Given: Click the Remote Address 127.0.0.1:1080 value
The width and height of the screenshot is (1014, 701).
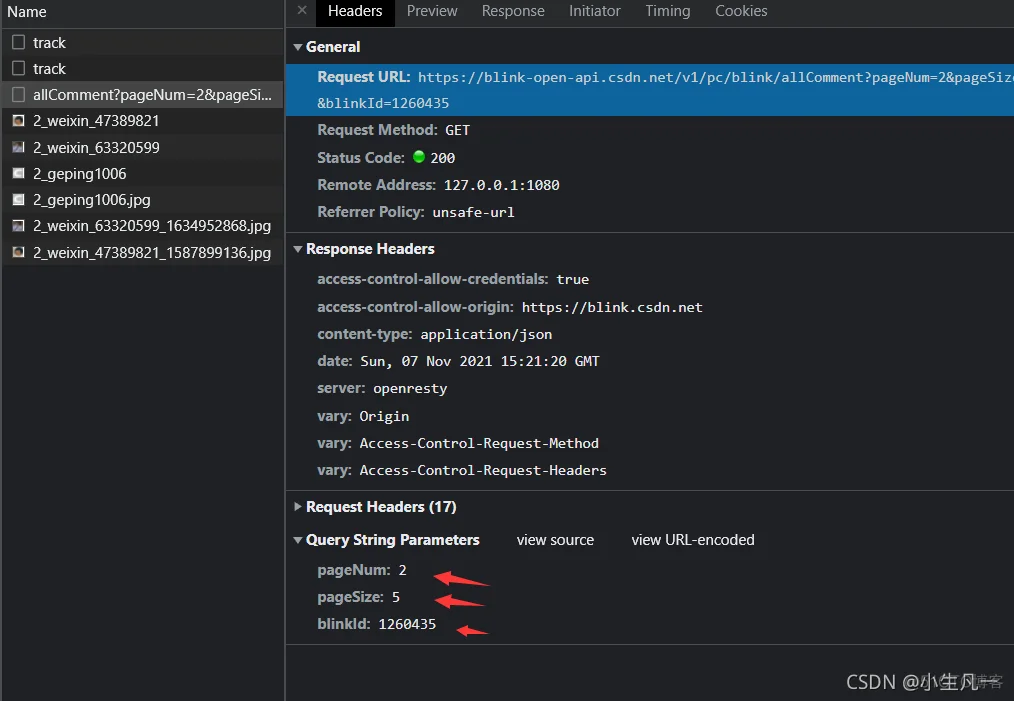Looking at the screenshot, I should click(x=501, y=186).
